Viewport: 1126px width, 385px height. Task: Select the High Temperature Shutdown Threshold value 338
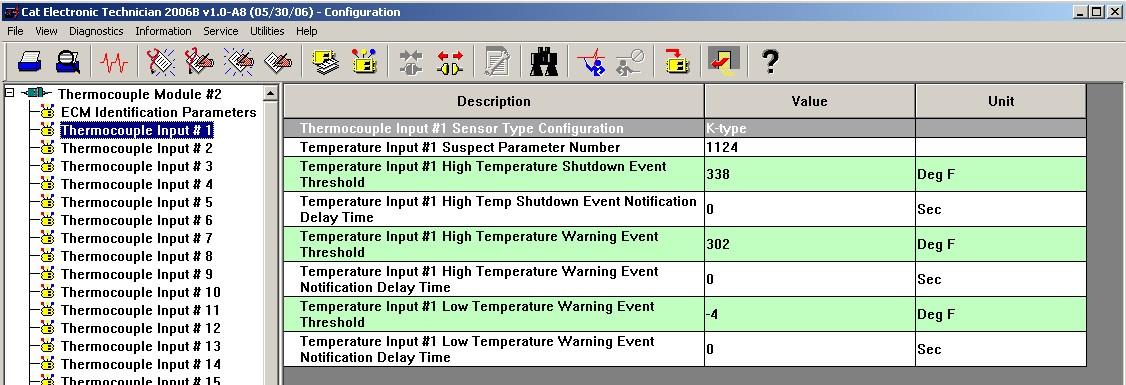tap(809, 174)
